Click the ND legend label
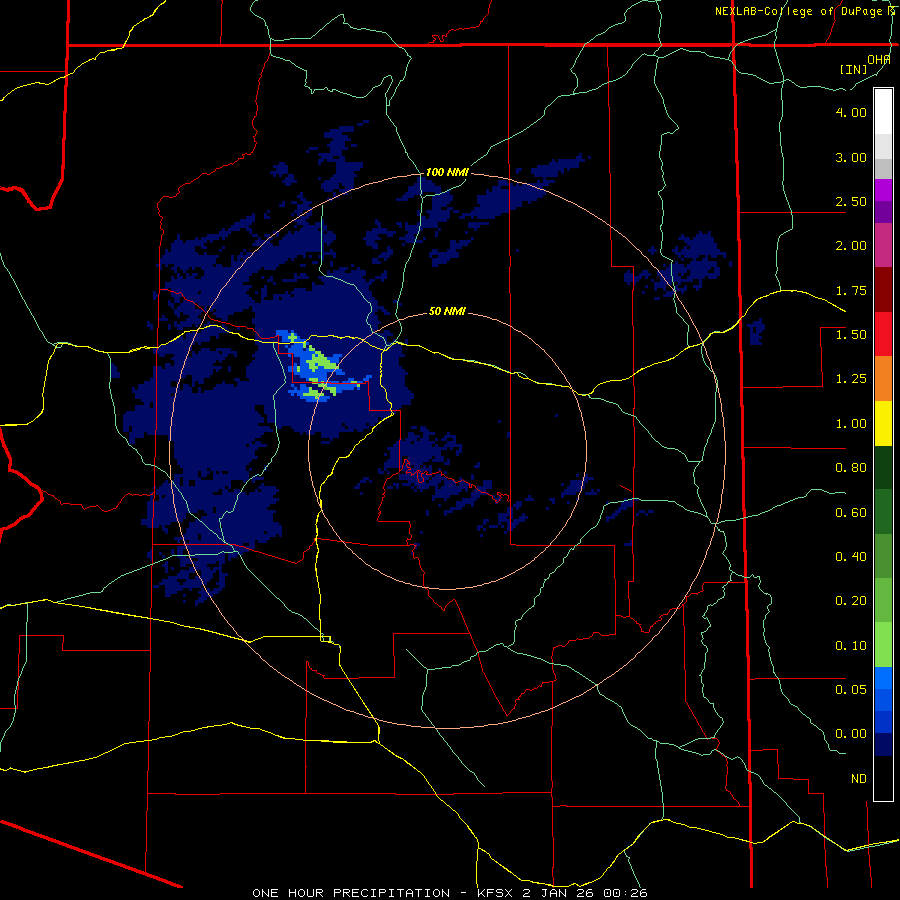This screenshot has width=900, height=900. pos(859,779)
